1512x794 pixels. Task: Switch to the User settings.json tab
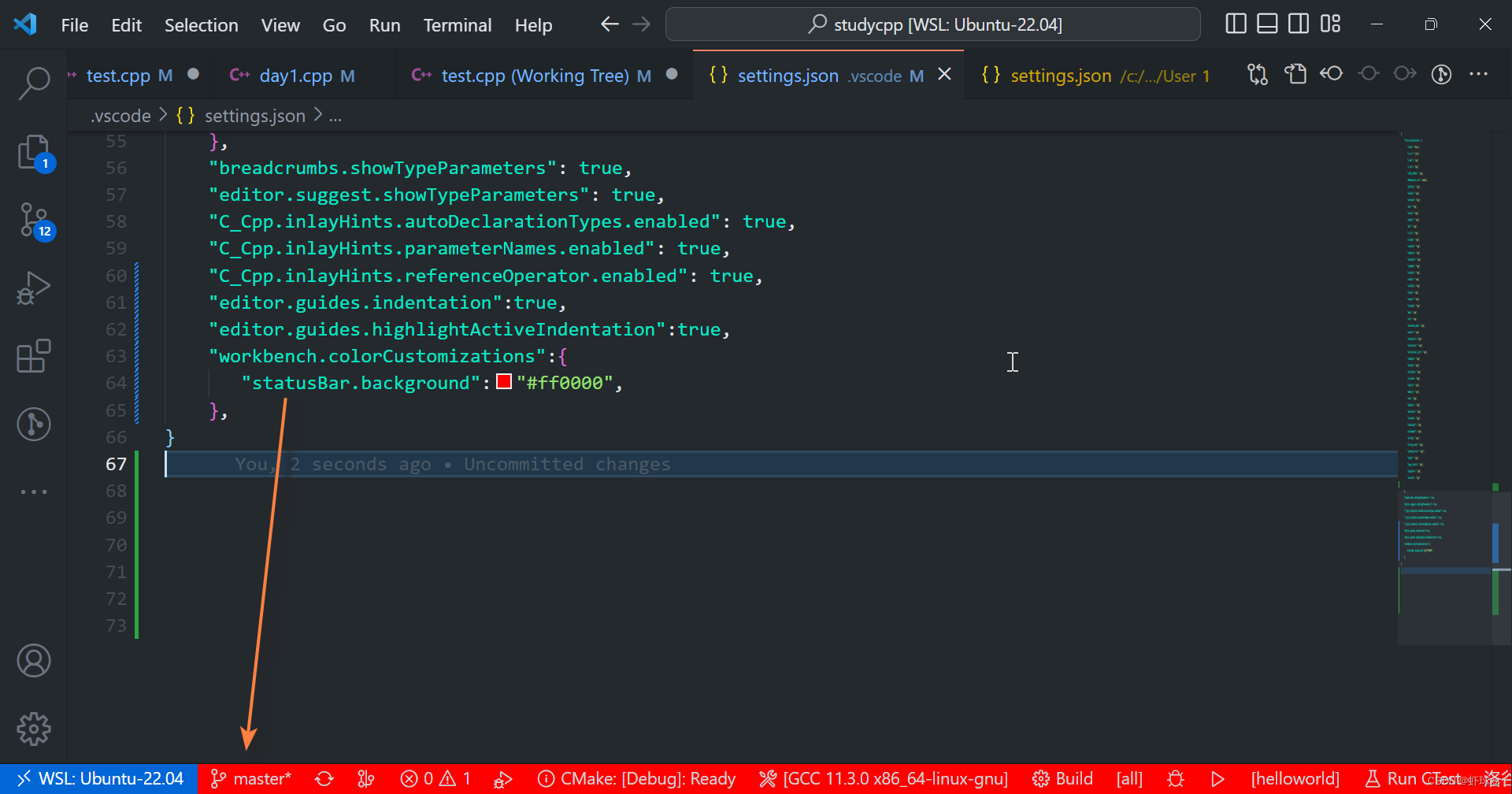[1095, 76]
